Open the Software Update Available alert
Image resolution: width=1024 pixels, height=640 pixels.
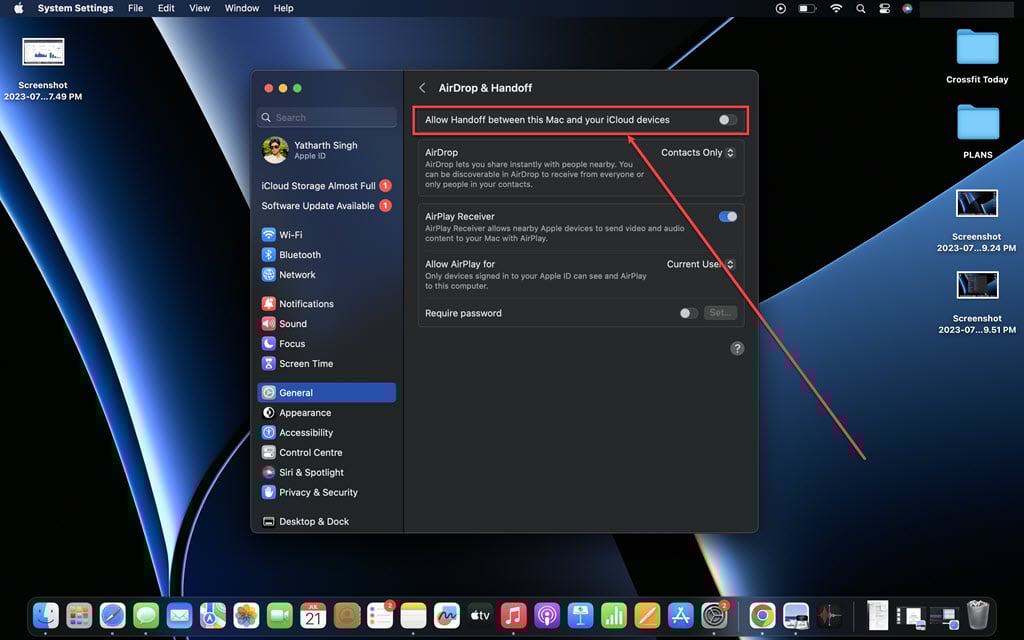point(327,206)
